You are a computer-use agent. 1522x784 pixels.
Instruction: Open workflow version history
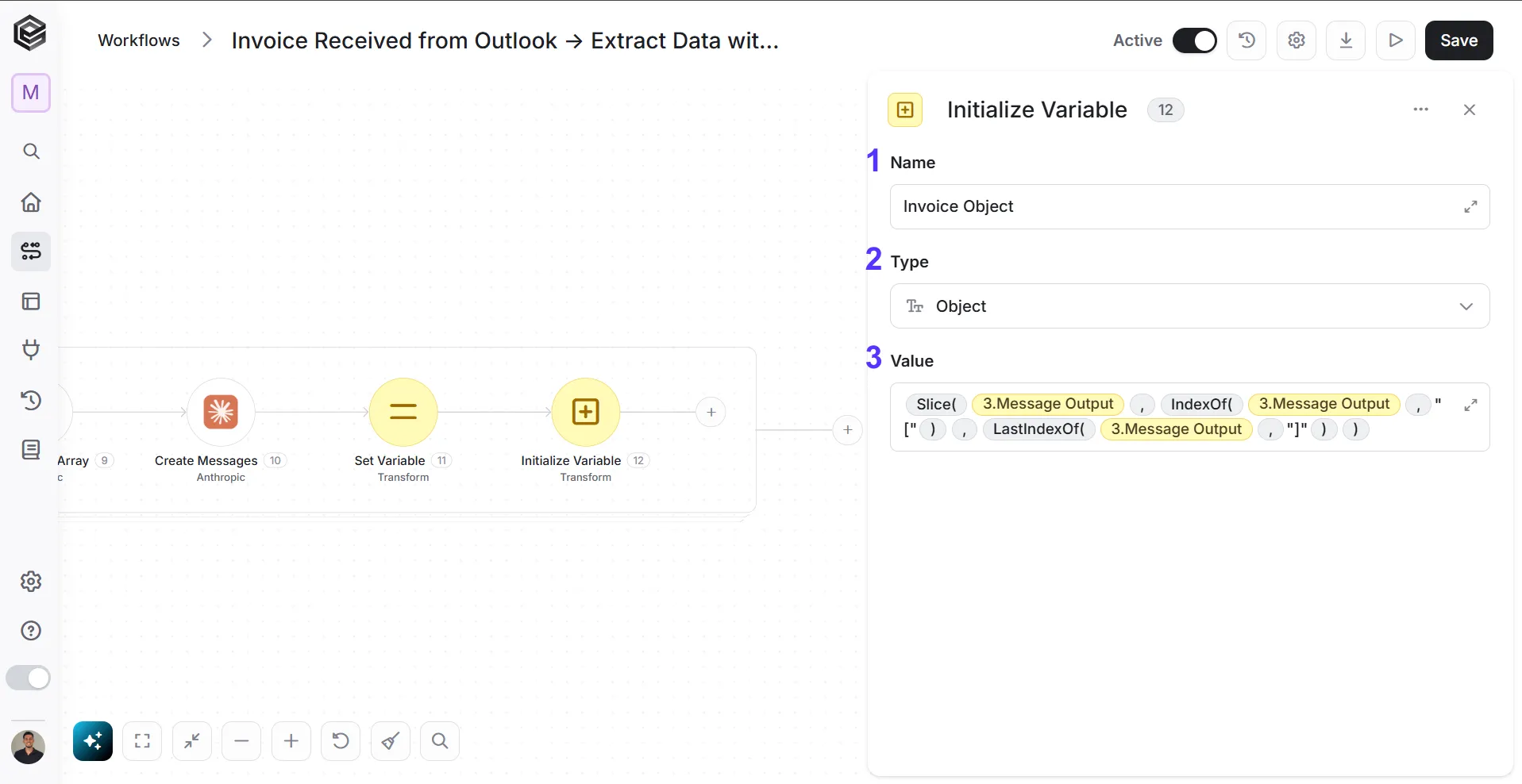1246,40
